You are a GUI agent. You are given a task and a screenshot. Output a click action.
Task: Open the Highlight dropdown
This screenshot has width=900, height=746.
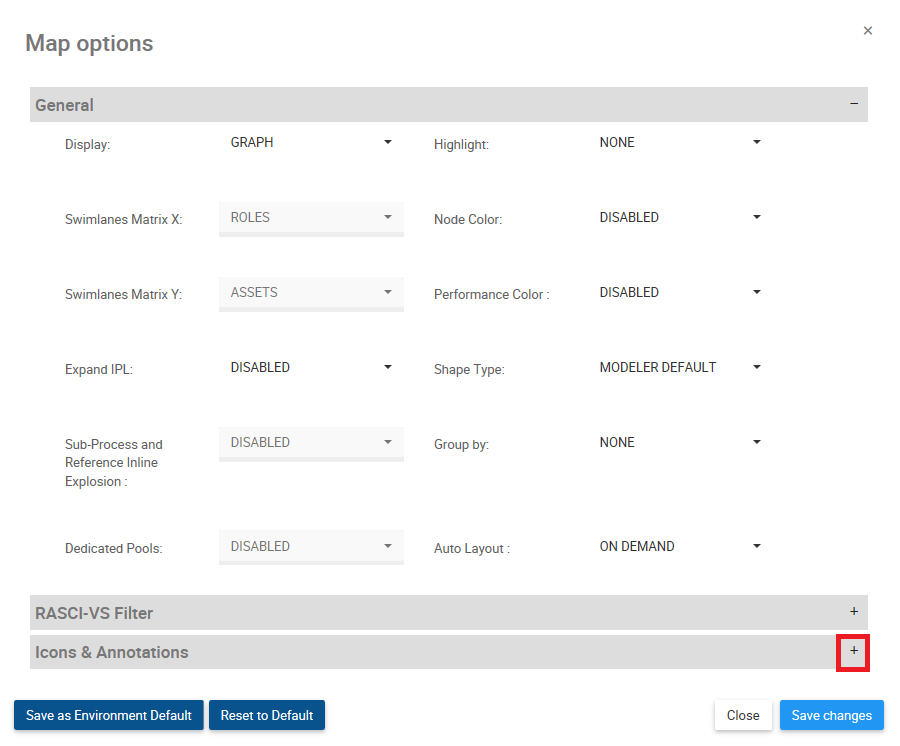(x=680, y=143)
